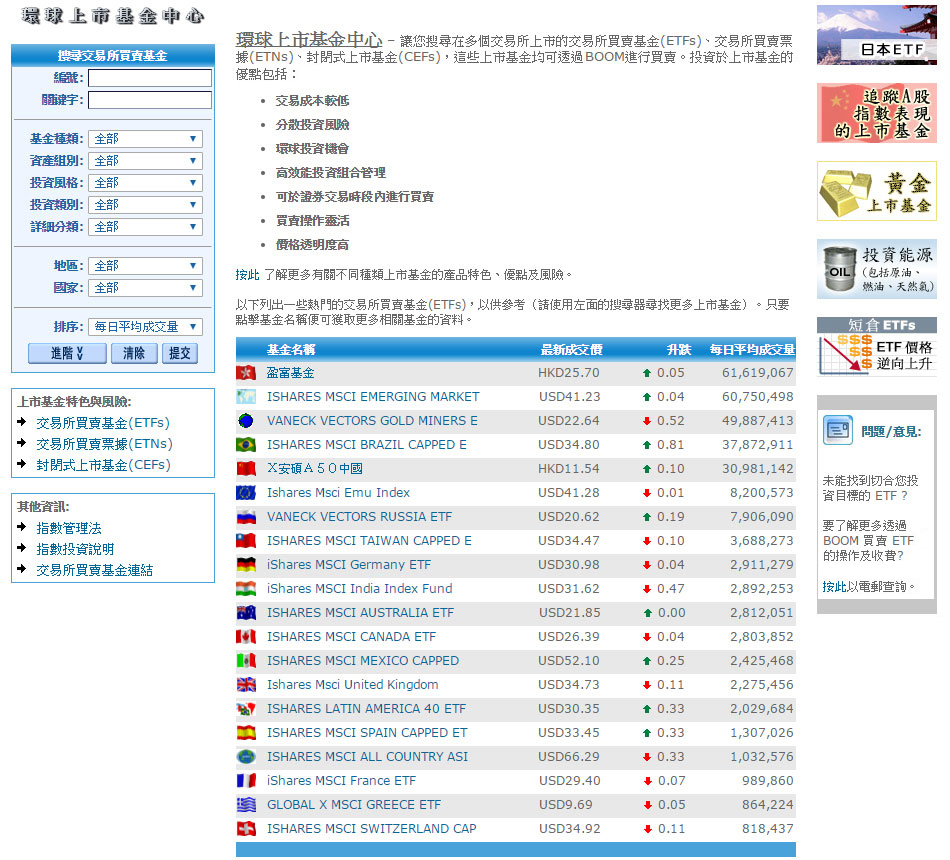Open the 基金種類 dropdown
This screenshot has width=950, height=860.
145,139
